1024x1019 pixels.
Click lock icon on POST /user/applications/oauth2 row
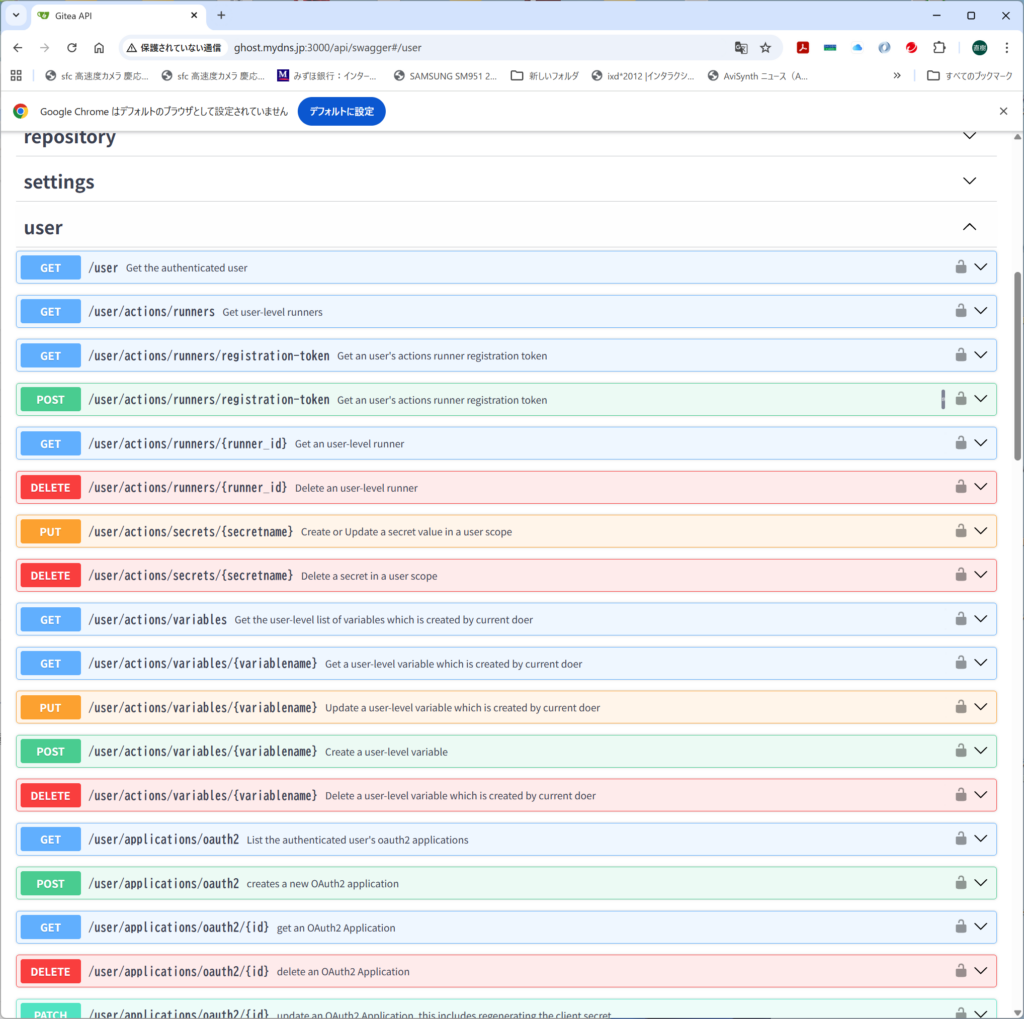960,883
